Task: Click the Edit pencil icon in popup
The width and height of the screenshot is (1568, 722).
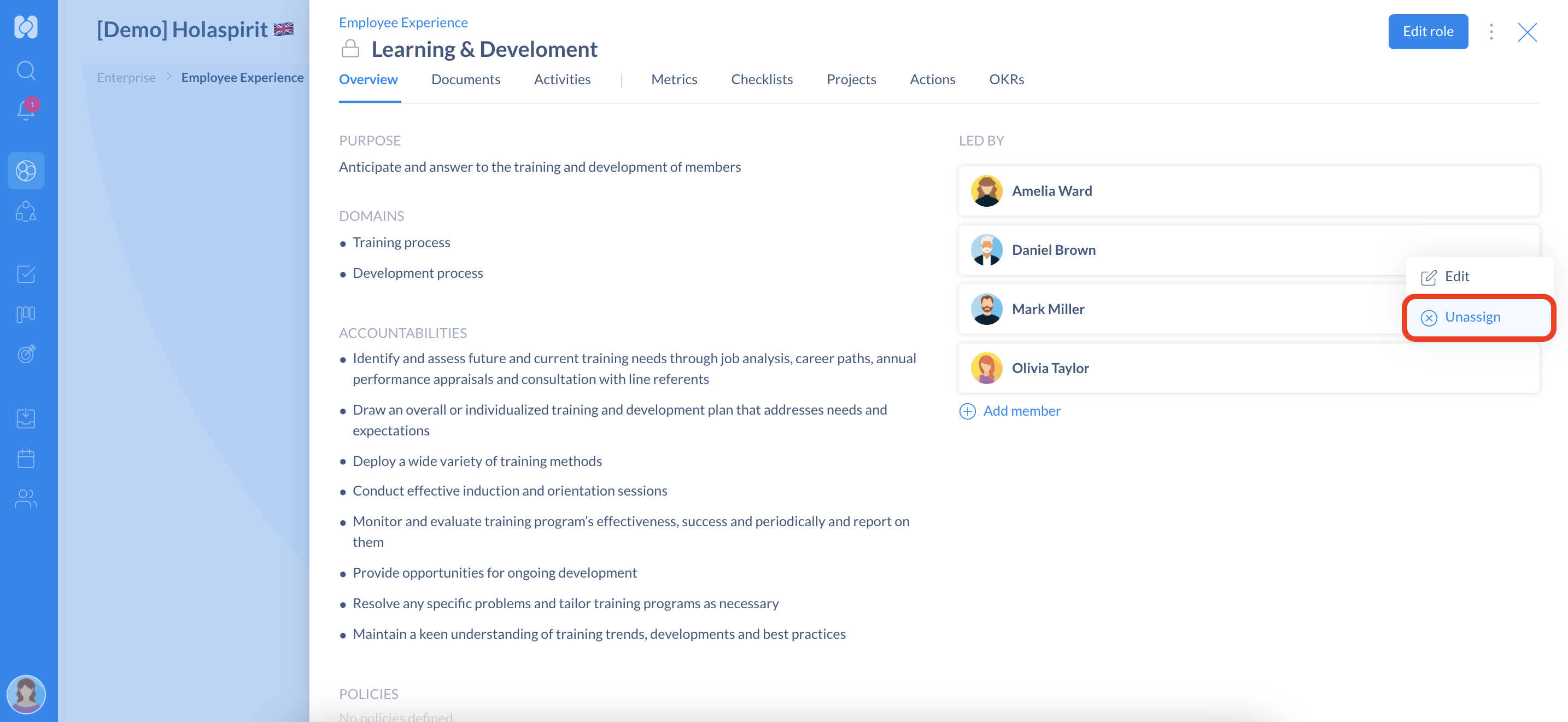Action: pos(1428,278)
